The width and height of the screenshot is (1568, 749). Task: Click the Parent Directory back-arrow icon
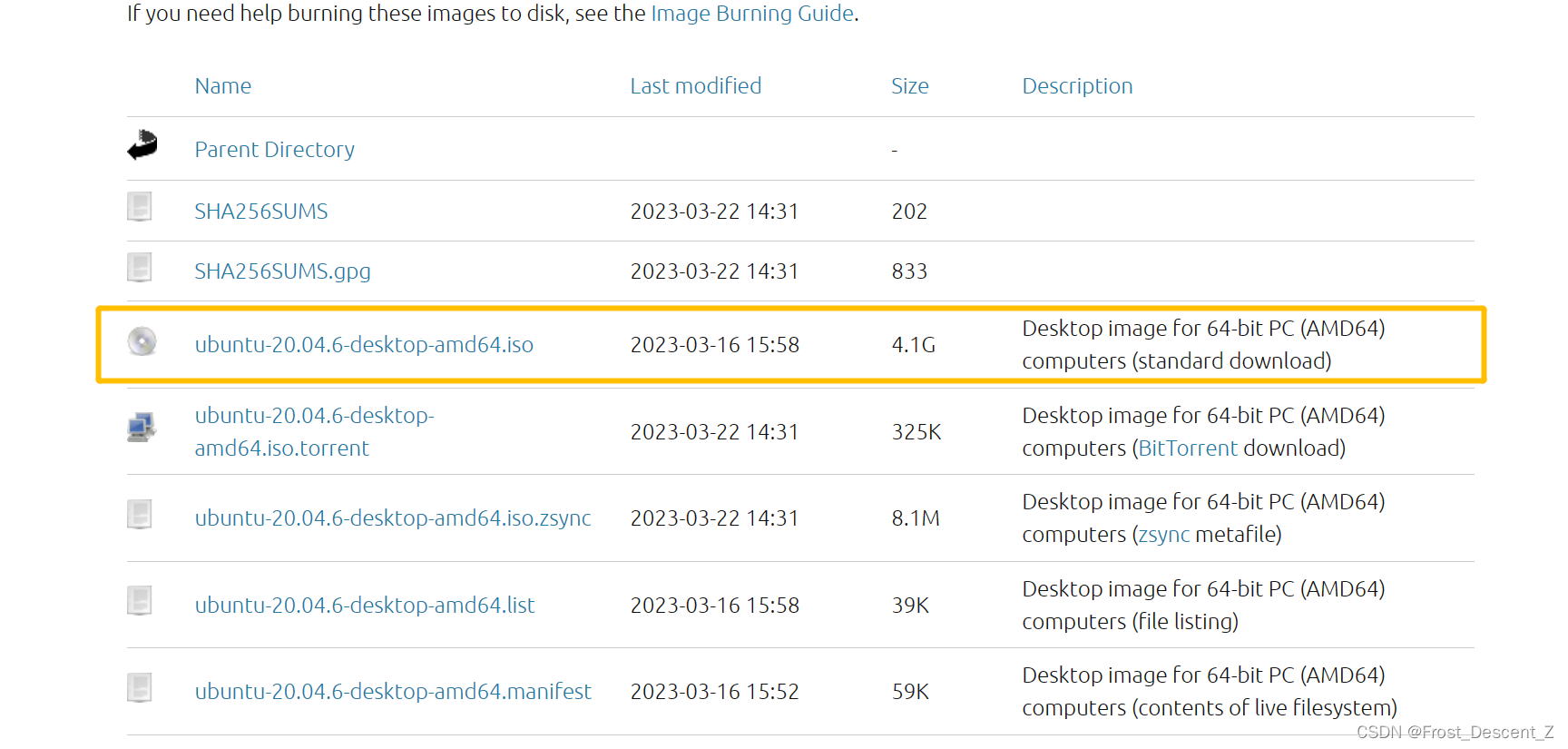tap(142, 145)
